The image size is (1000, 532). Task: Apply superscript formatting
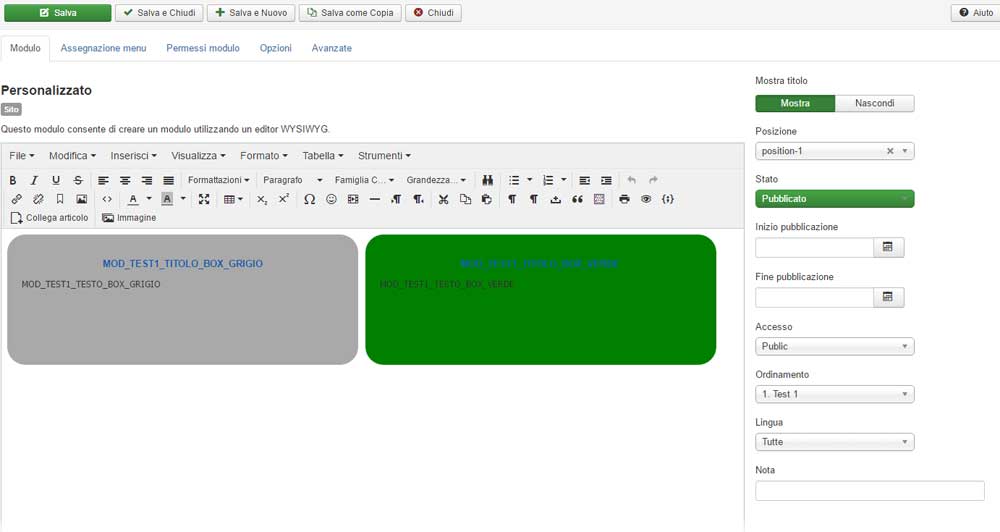[x=284, y=199]
